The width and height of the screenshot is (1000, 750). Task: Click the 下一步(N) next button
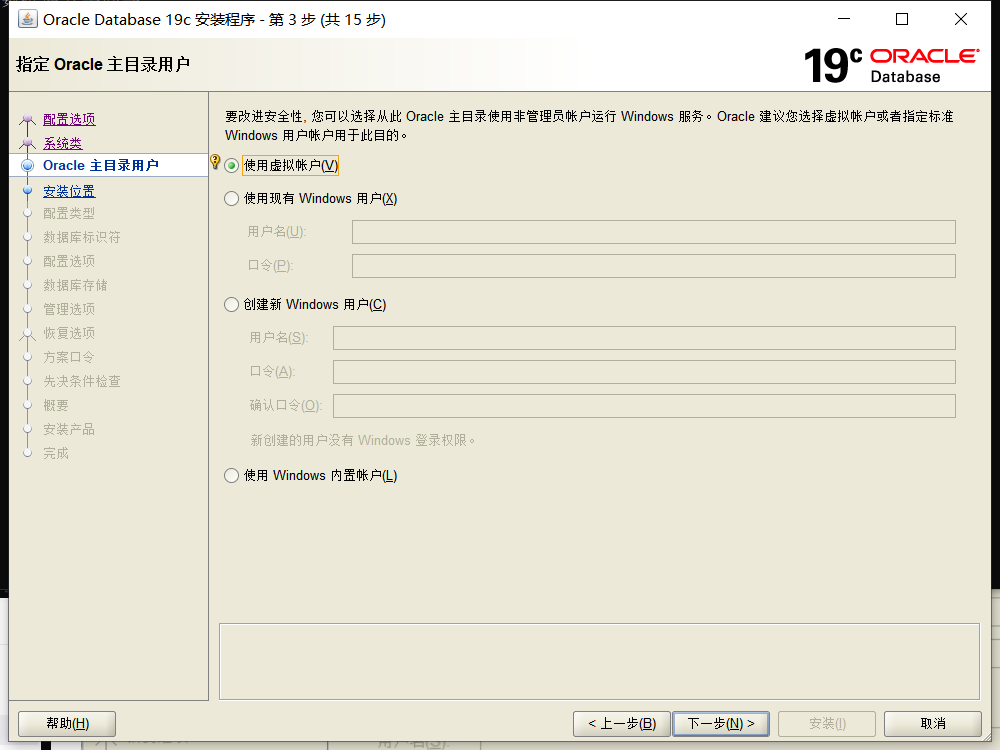tap(721, 724)
